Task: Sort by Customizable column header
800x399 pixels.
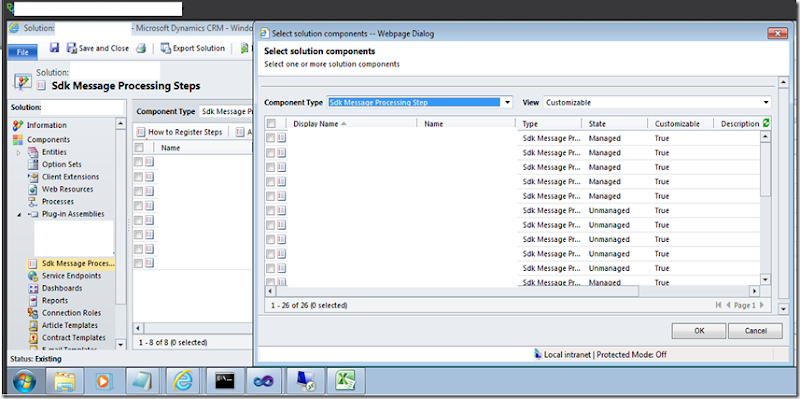Action: pos(677,124)
